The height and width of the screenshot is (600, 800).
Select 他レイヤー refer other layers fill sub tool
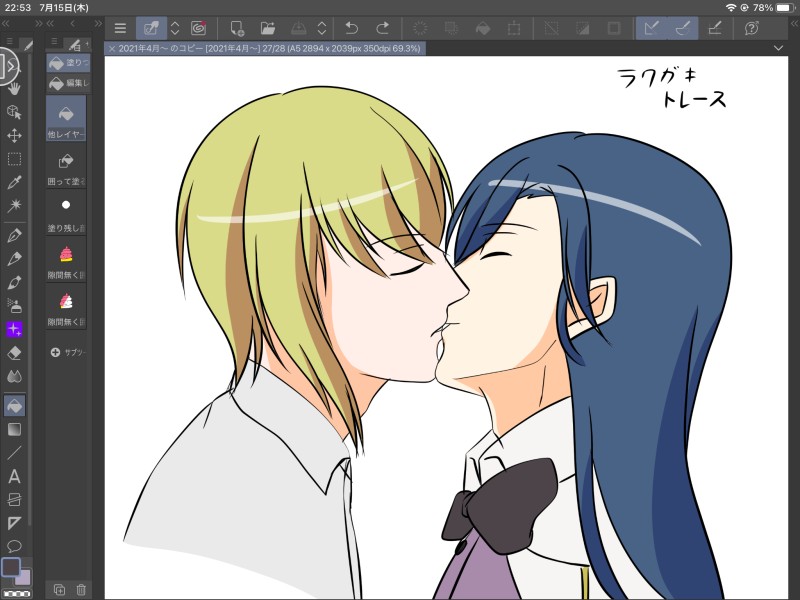[66, 118]
